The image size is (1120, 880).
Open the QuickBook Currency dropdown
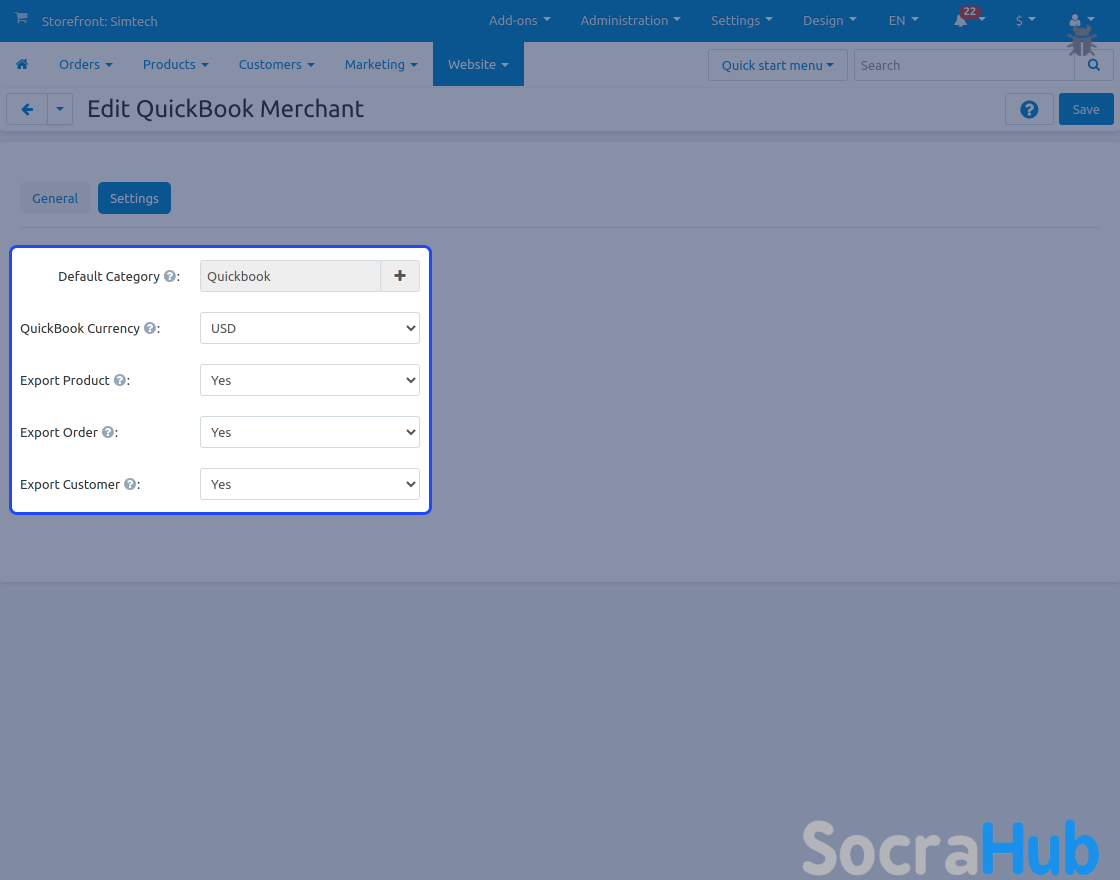[x=310, y=328]
